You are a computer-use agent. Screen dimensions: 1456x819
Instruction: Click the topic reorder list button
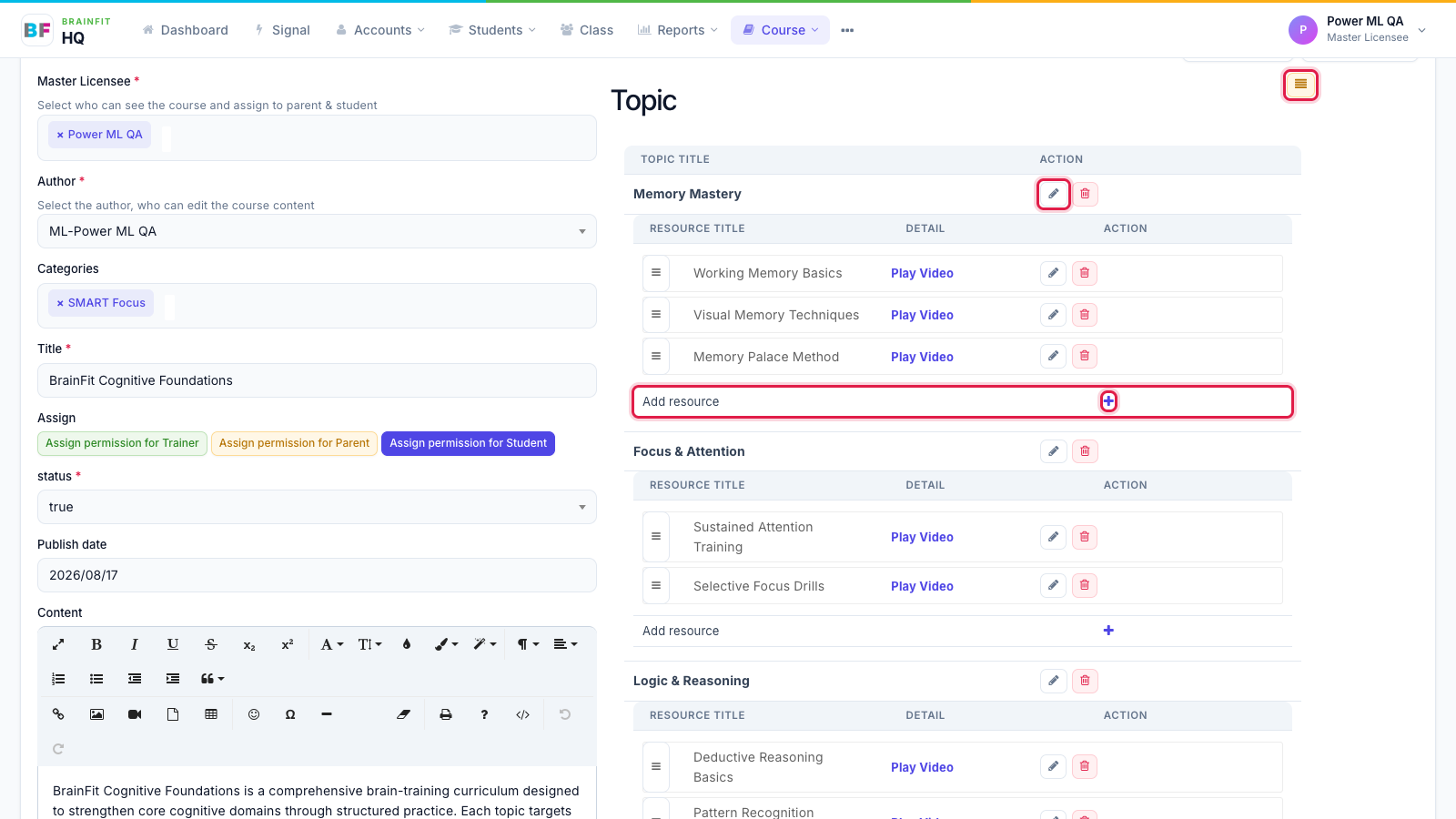pos(1300,85)
